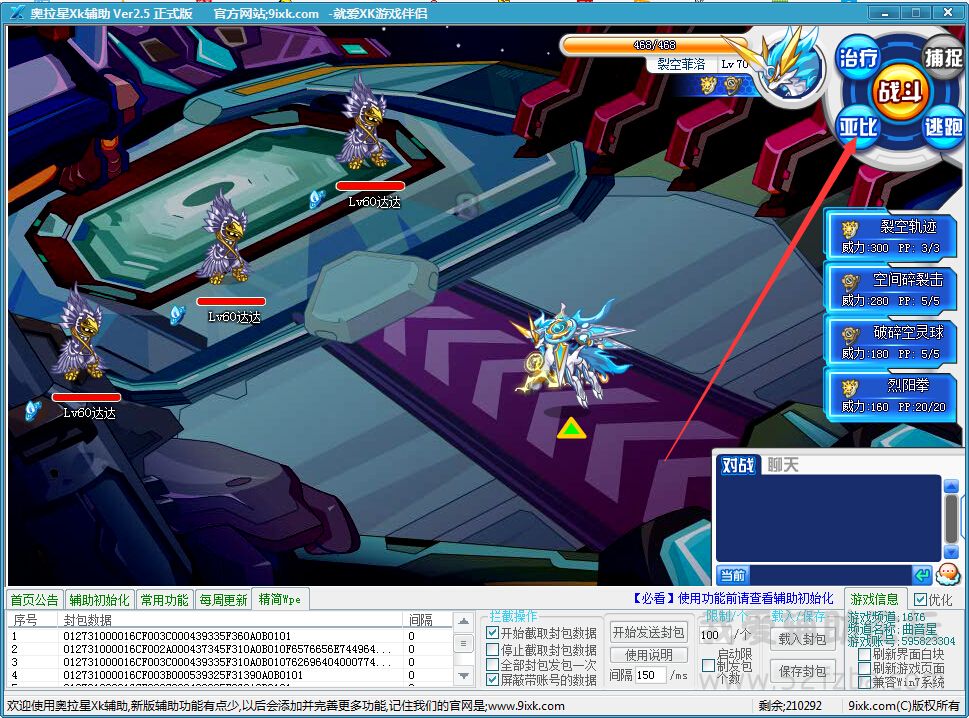Minimize the 奥拉星Xk辅助 window
The image size is (969, 718).
[x=884, y=12]
